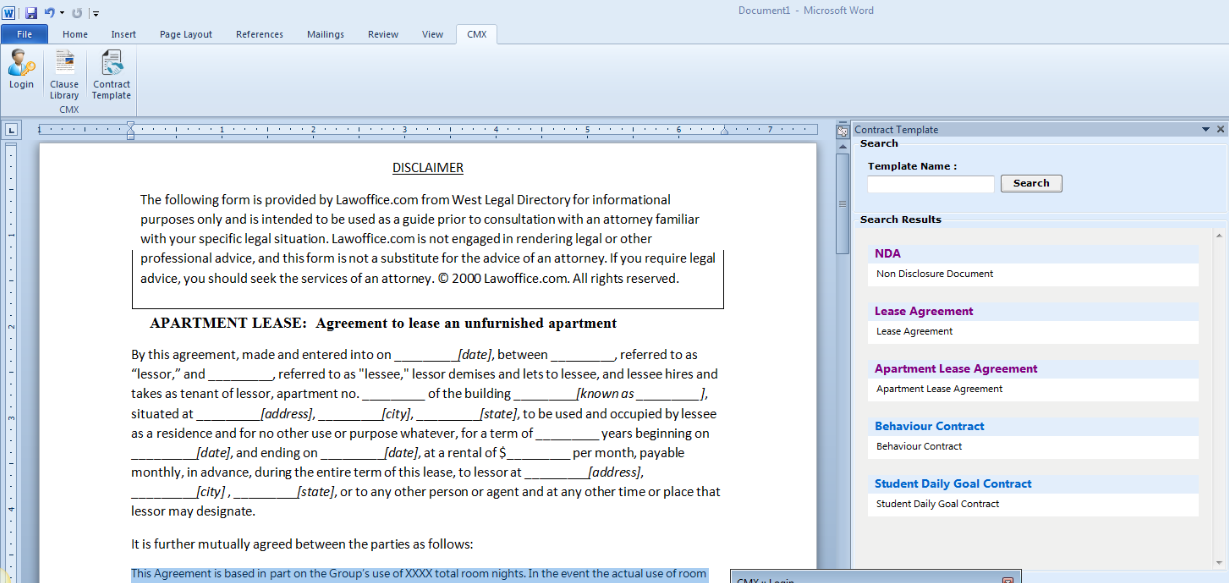Open the Contract Template pane options dropdown
Viewport: 1229px width, 583px height.
[1206, 130]
